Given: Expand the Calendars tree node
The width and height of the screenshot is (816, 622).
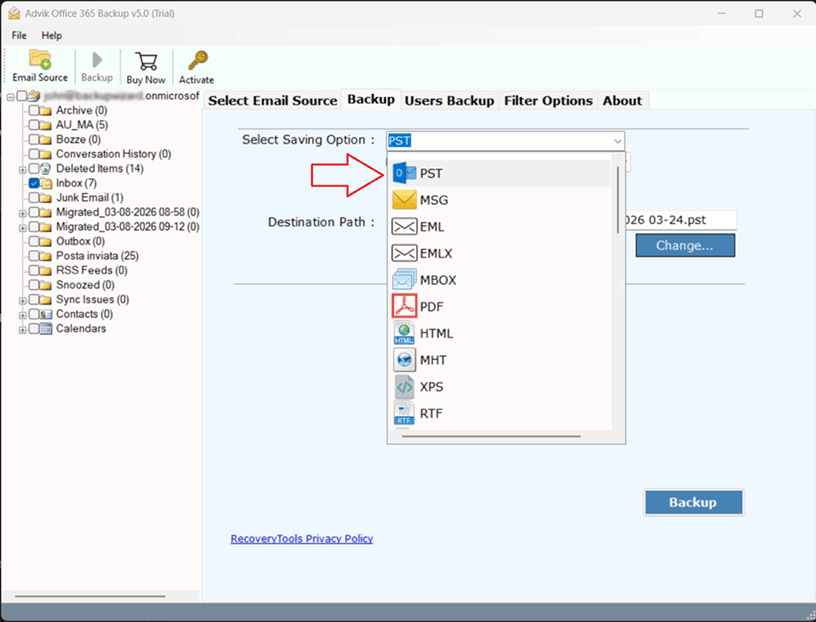Looking at the screenshot, I should tap(22, 330).
